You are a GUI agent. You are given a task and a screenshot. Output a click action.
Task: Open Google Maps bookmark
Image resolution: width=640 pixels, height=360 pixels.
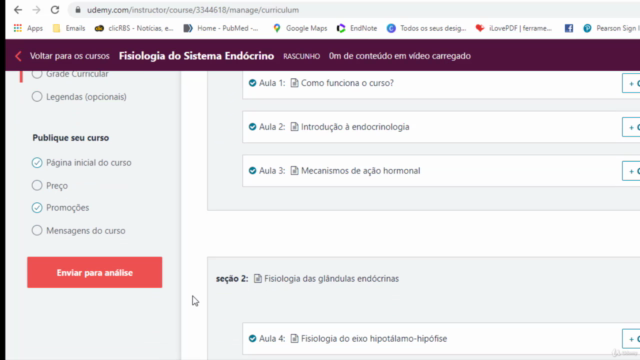pyautogui.click(x=300, y=28)
